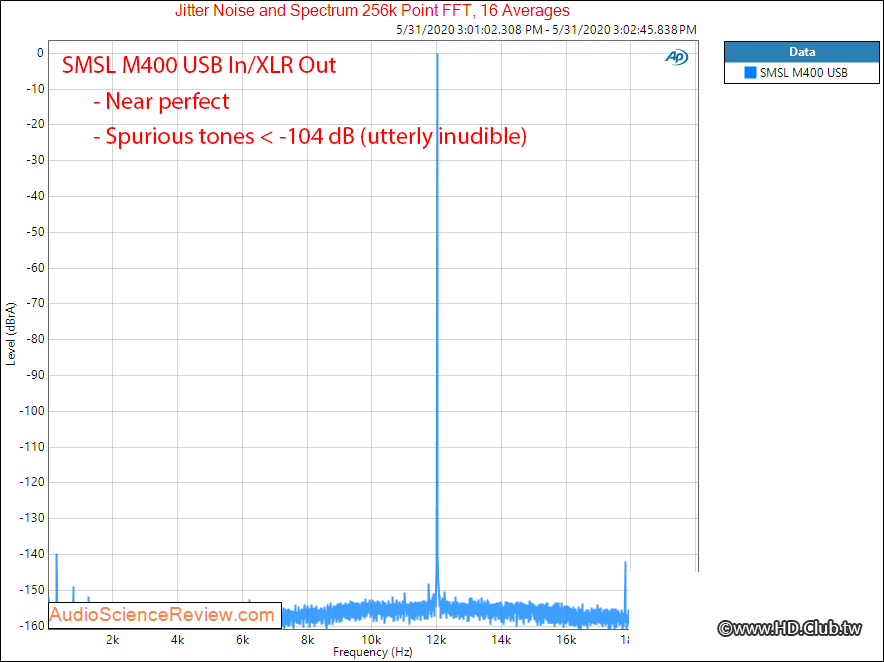Select the SMSL M400 USB legend entry
884x662 pixels.
(x=803, y=72)
